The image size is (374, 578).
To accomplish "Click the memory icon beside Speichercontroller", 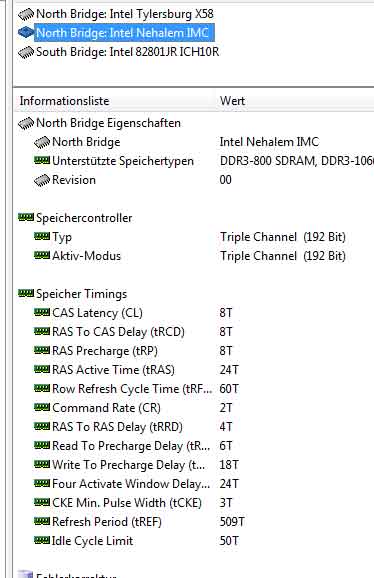I will coord(26,217).
